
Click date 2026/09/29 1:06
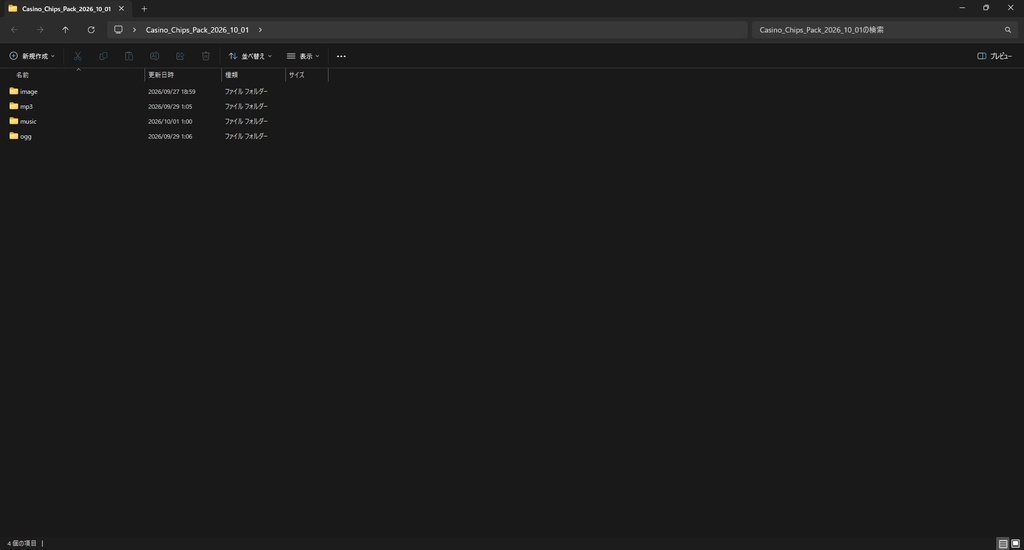[x=170, y=137]
